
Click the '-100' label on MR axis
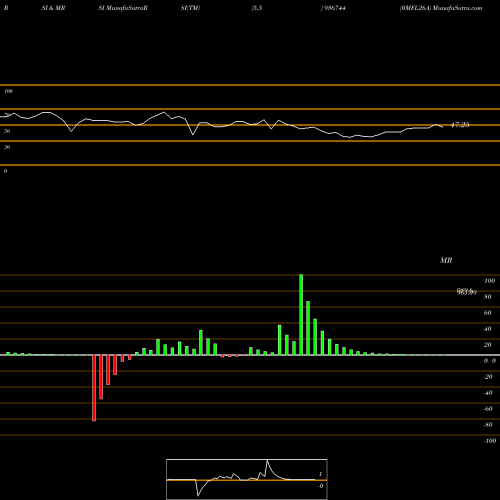tap(490, 441)
